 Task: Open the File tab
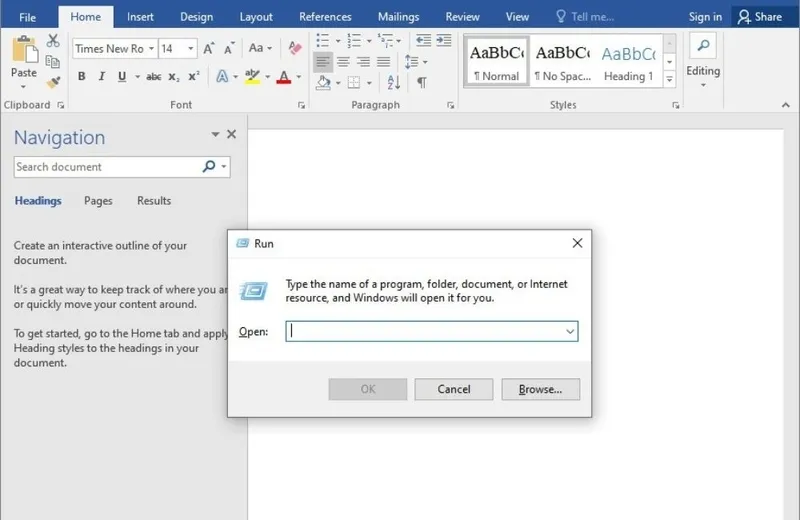pos(28,17)
